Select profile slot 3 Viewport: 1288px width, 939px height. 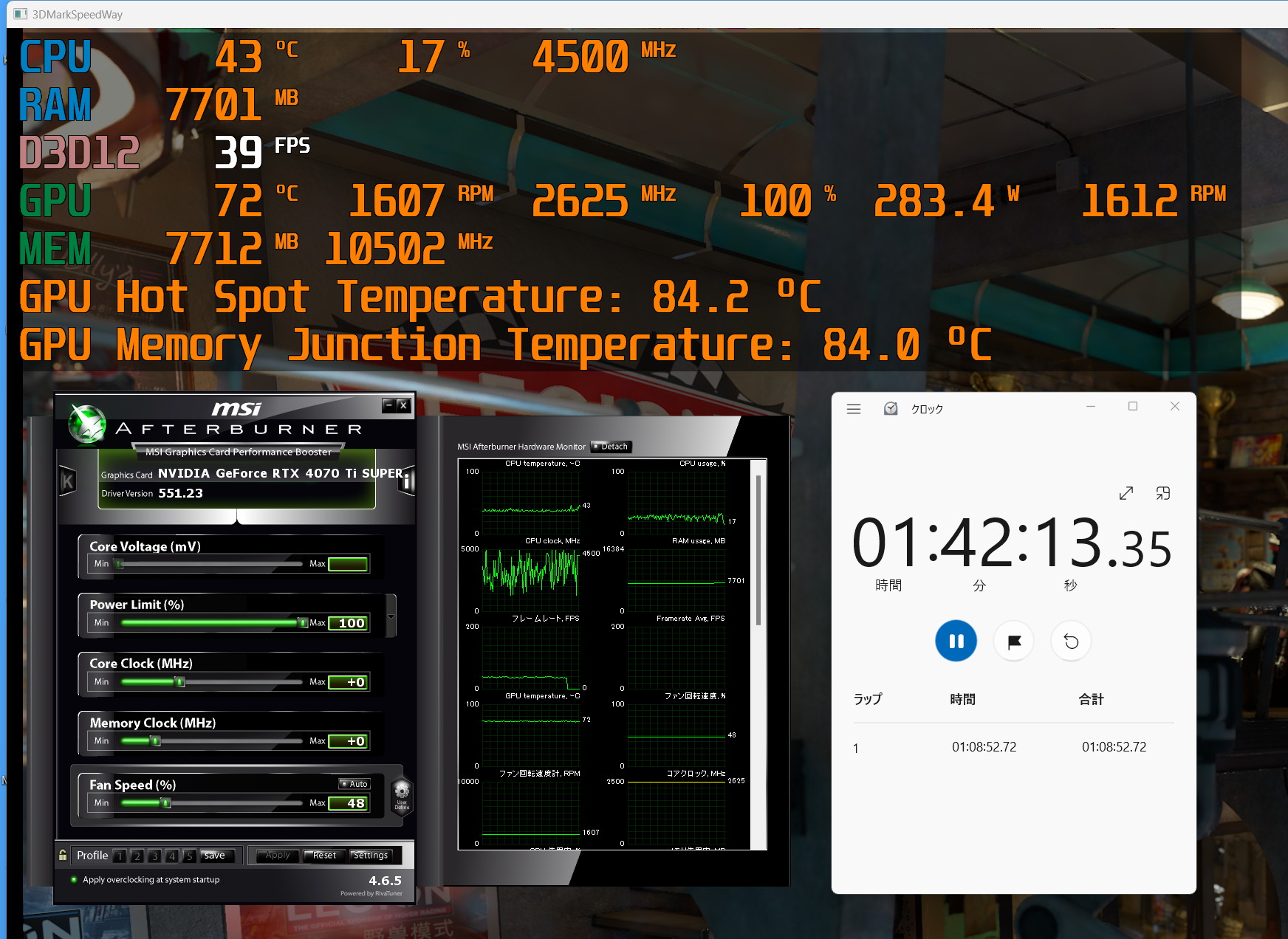tap(154, 856)
